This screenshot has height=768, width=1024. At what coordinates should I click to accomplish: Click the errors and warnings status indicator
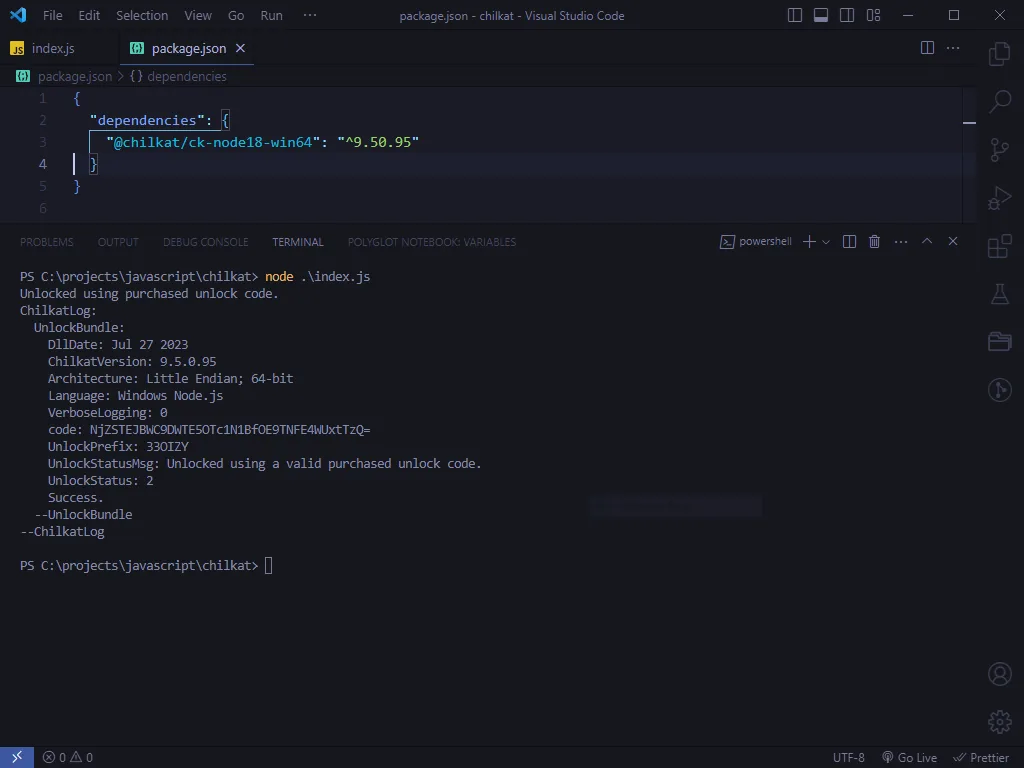point(67,758)
